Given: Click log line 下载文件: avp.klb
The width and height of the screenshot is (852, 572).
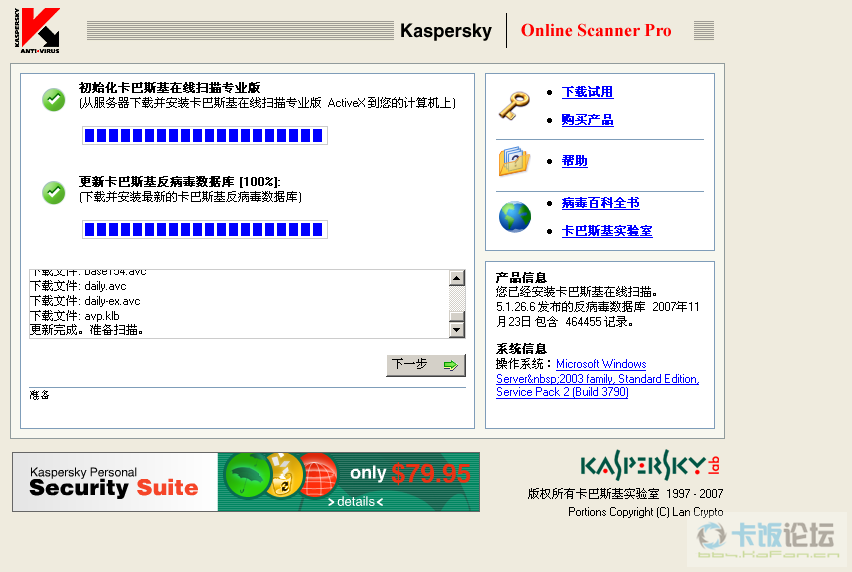Looking at the screenshot, I should coord(74,316).
